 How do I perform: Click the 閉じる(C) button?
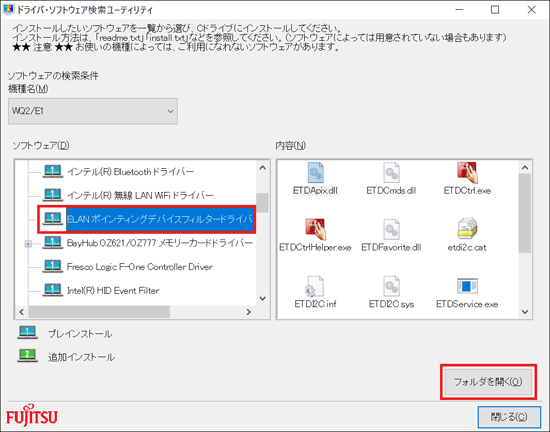point(509,417)
